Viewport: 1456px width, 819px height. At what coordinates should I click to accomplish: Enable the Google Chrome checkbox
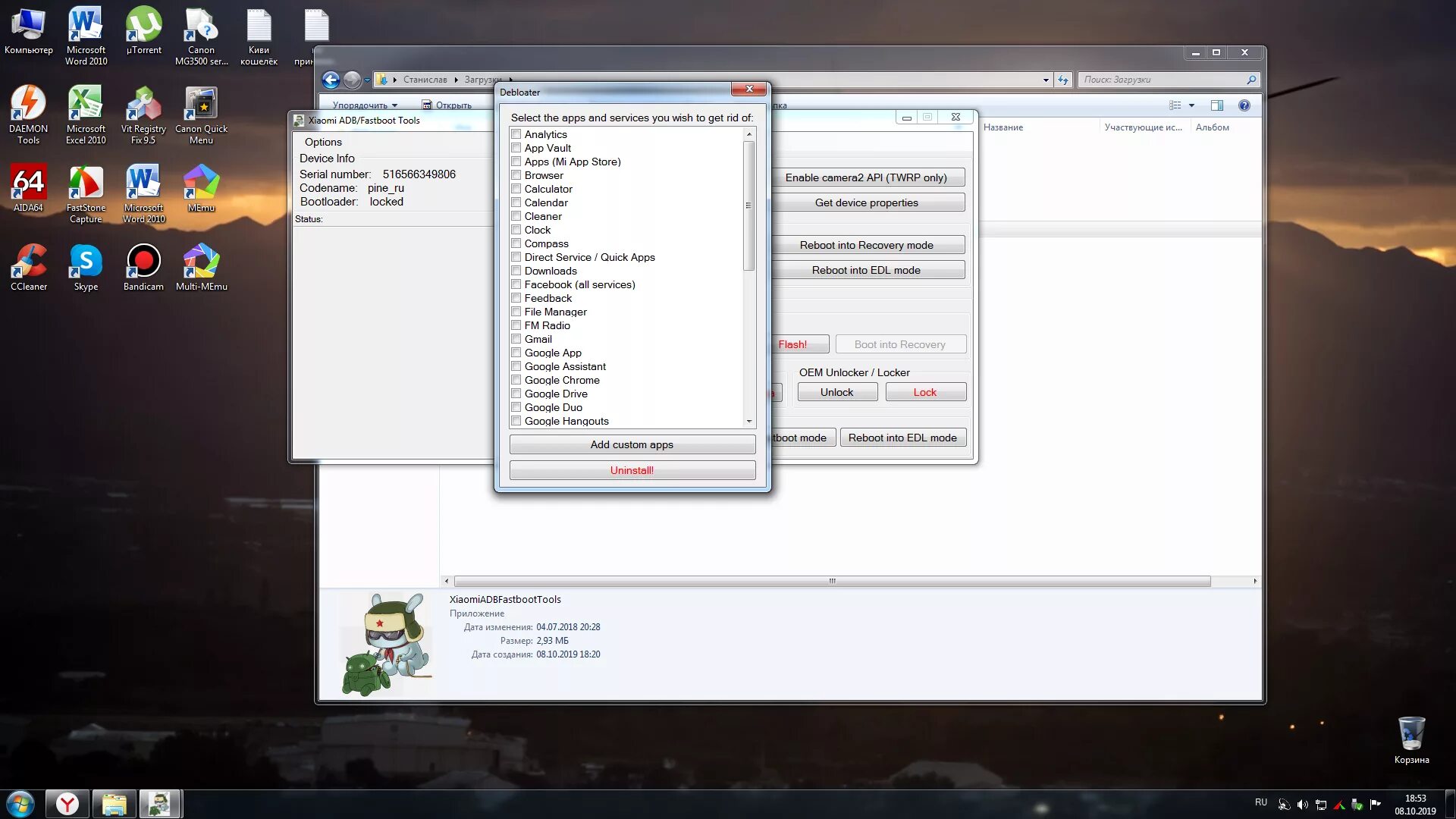tap(516, 380)
